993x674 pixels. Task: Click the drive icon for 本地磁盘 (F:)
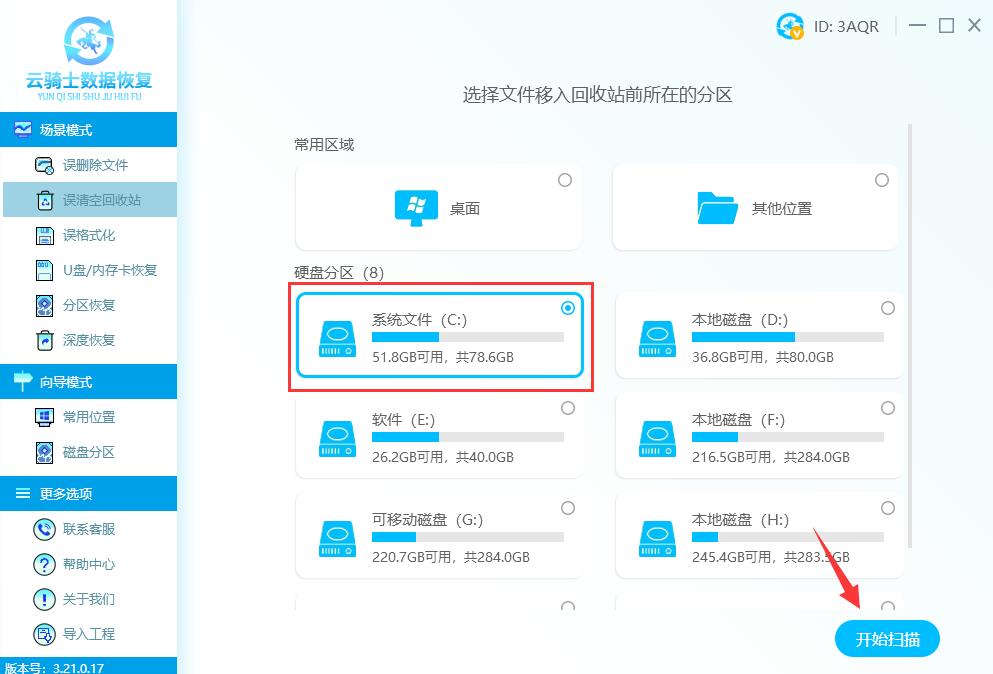click(657, 439)
